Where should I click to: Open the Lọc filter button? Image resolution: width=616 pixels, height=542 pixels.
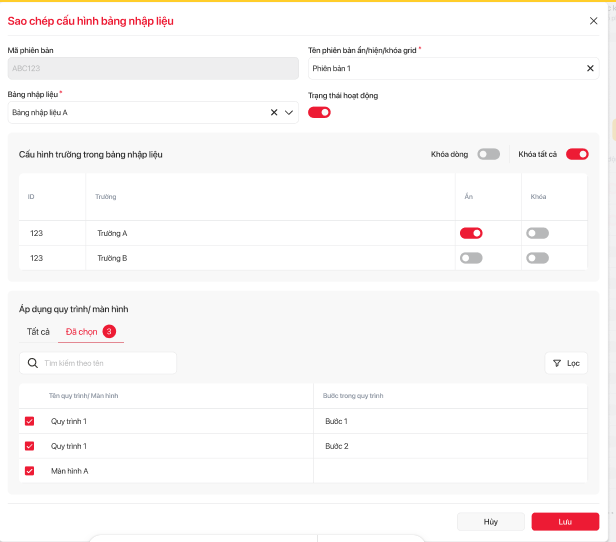tap(566, 363)
